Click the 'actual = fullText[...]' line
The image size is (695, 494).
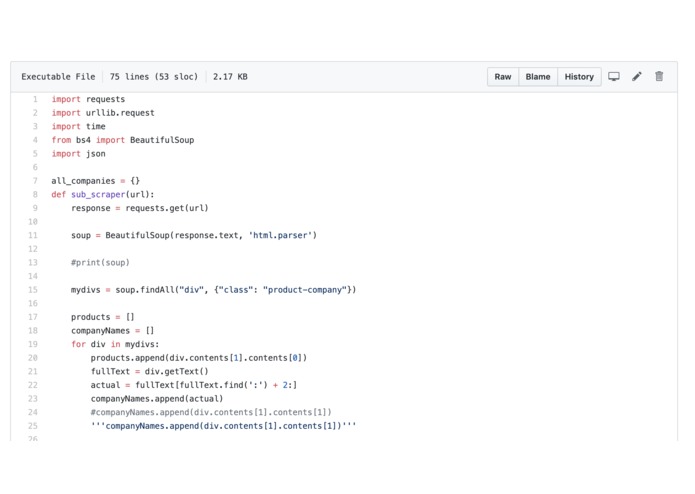pos(194,385)
